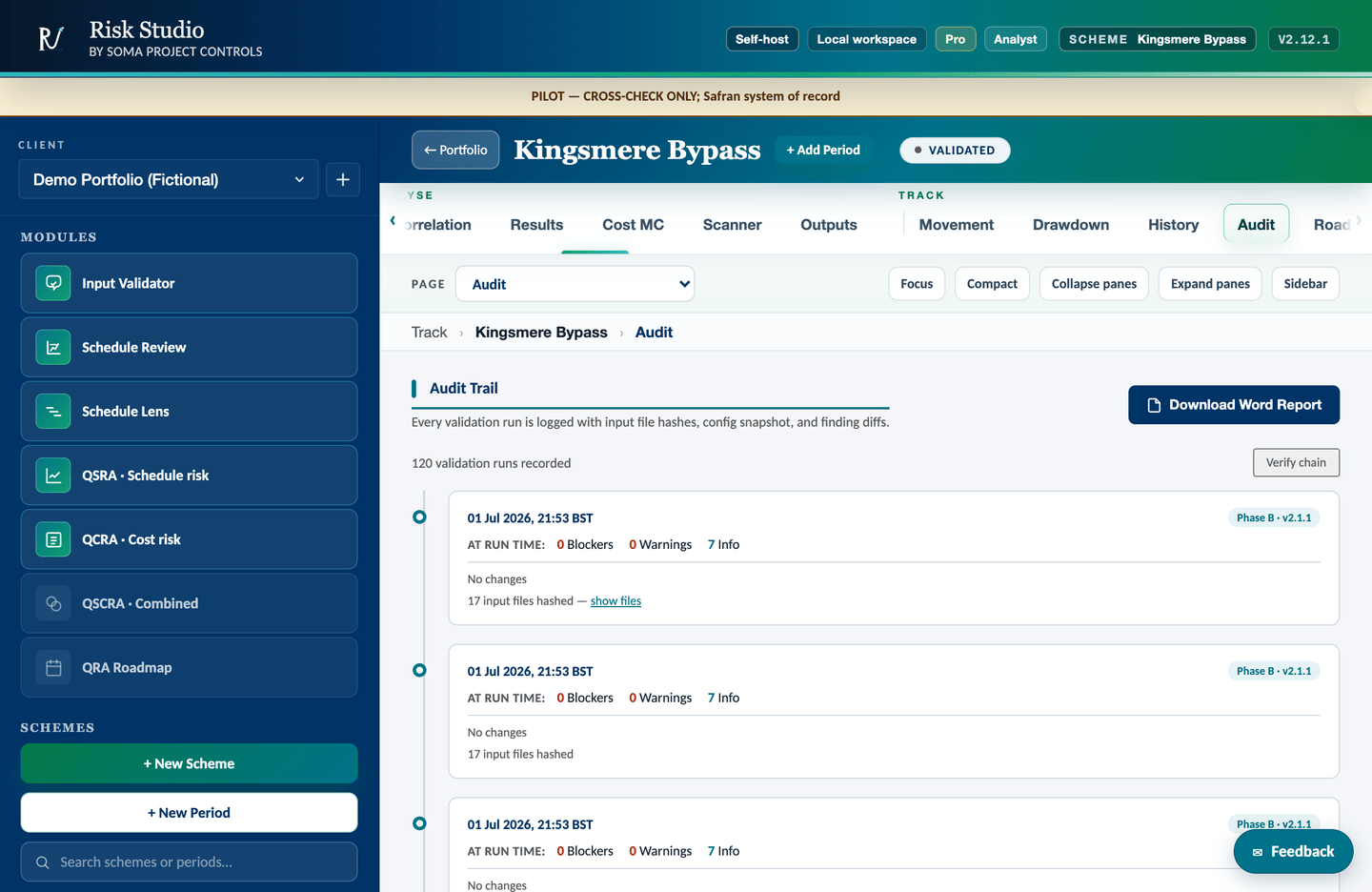
Task: Click Collapse panes
Action: pyautogui.click(x=1094, y=284)
